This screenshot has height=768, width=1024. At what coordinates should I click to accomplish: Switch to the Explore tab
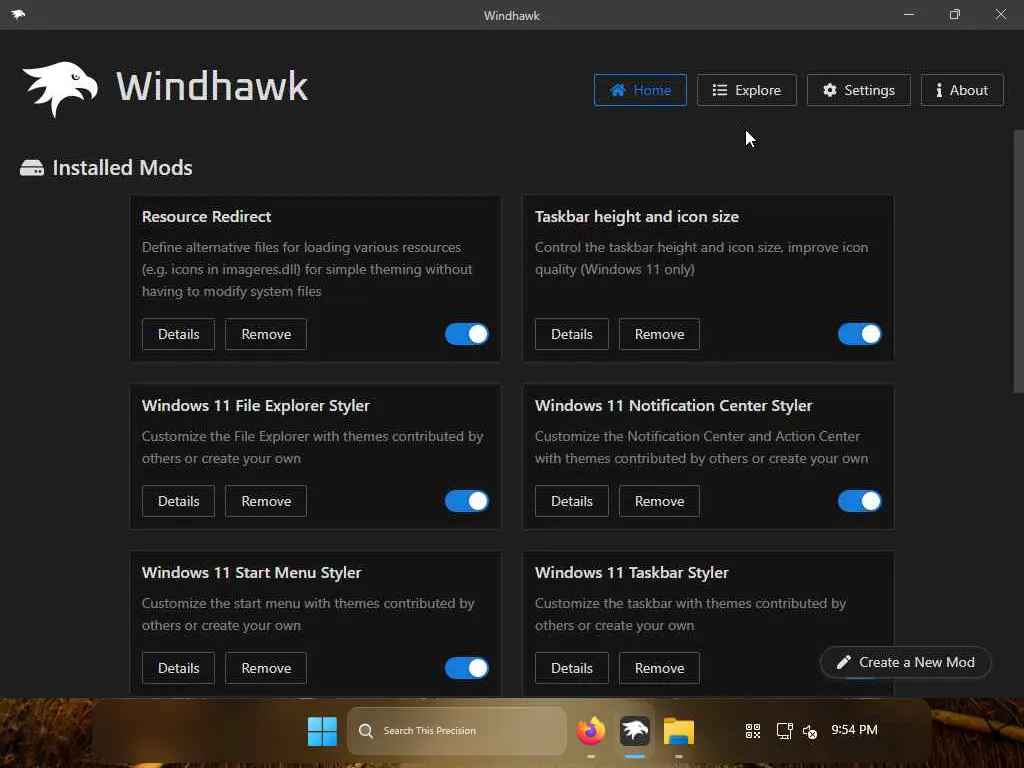pyautogui.click(x=746, y=90)
